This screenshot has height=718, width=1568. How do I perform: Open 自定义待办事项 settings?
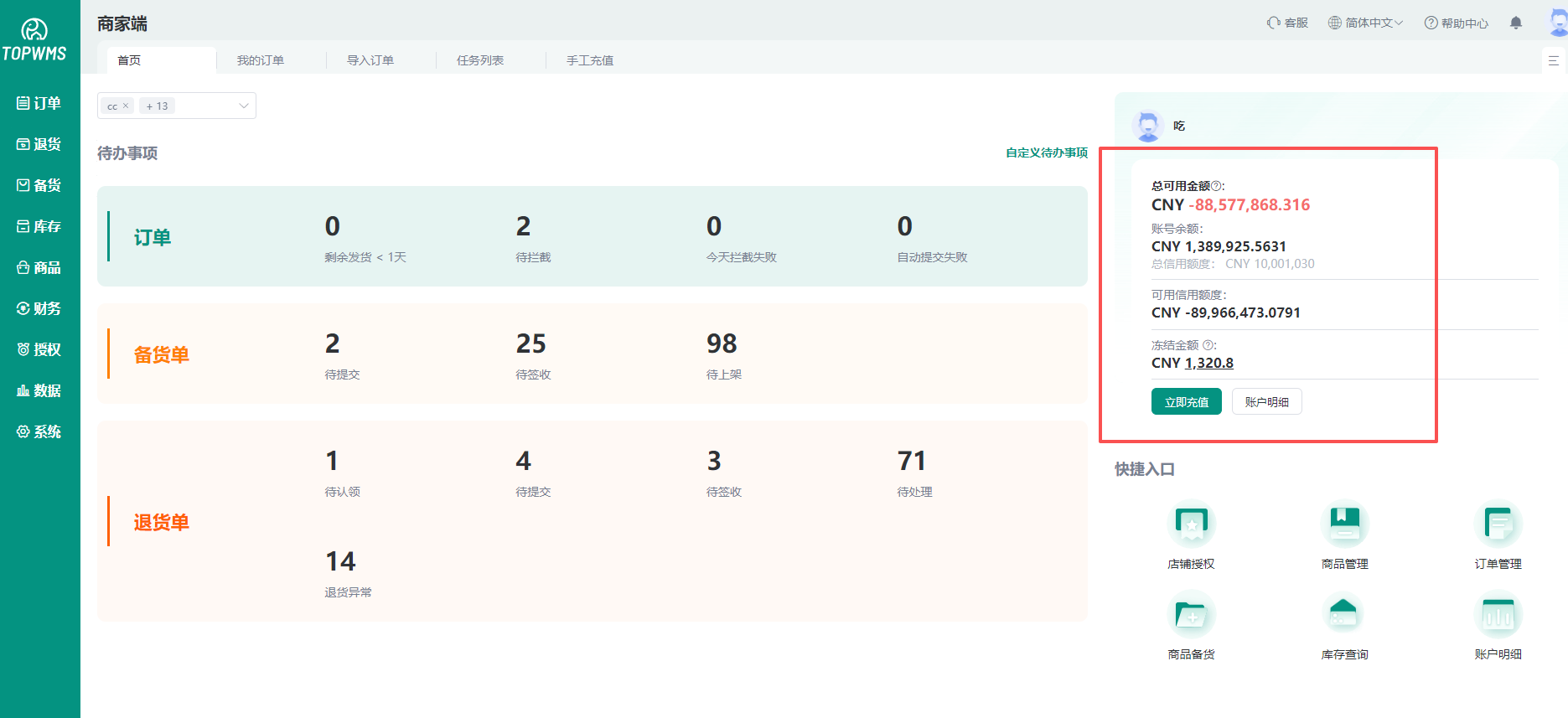click(1047, 152)
